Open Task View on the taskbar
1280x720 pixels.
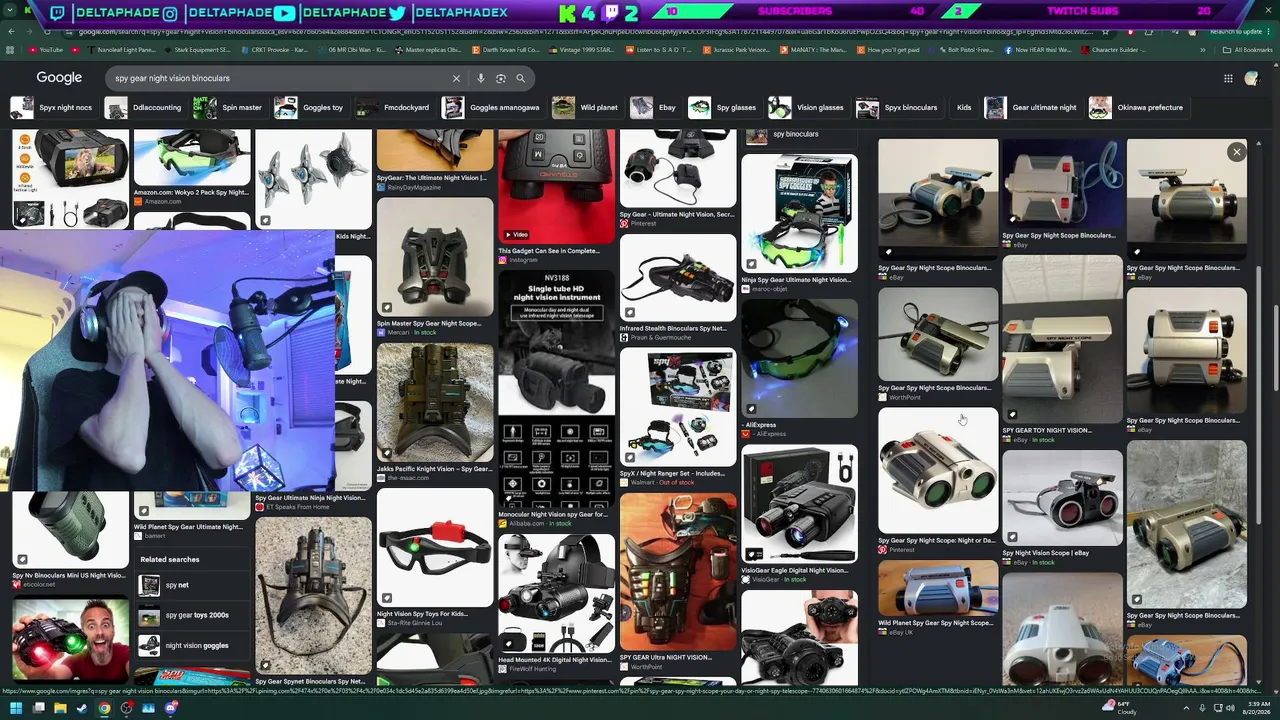click(38, 709)
